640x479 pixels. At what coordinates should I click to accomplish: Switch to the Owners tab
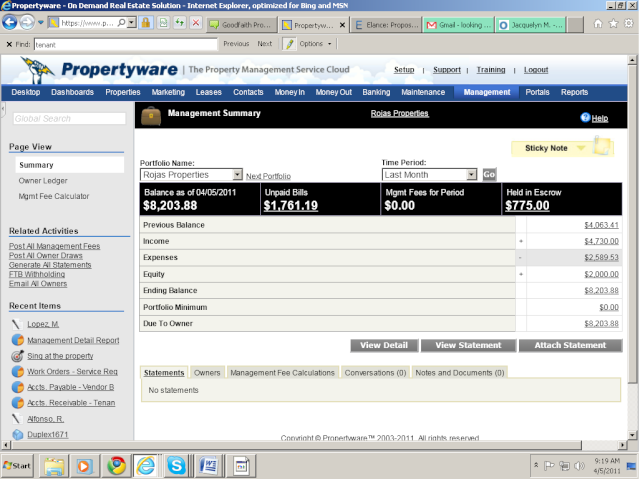207,373
